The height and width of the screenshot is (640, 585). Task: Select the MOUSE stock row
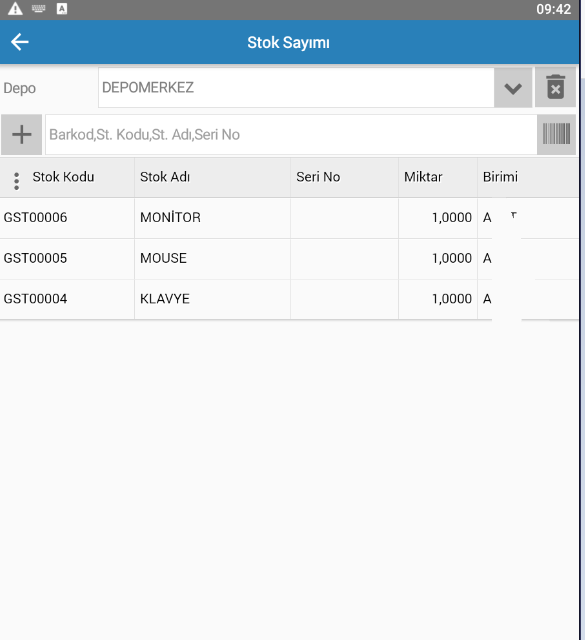(289, 259)
